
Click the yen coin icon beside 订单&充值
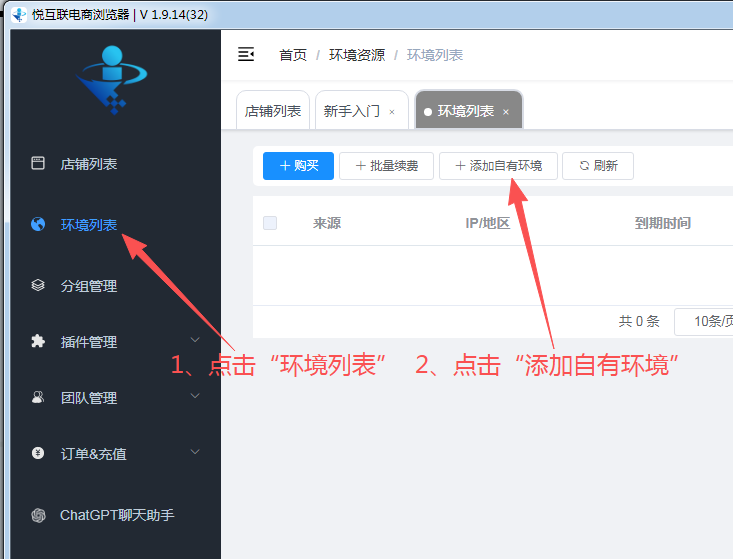38,453
